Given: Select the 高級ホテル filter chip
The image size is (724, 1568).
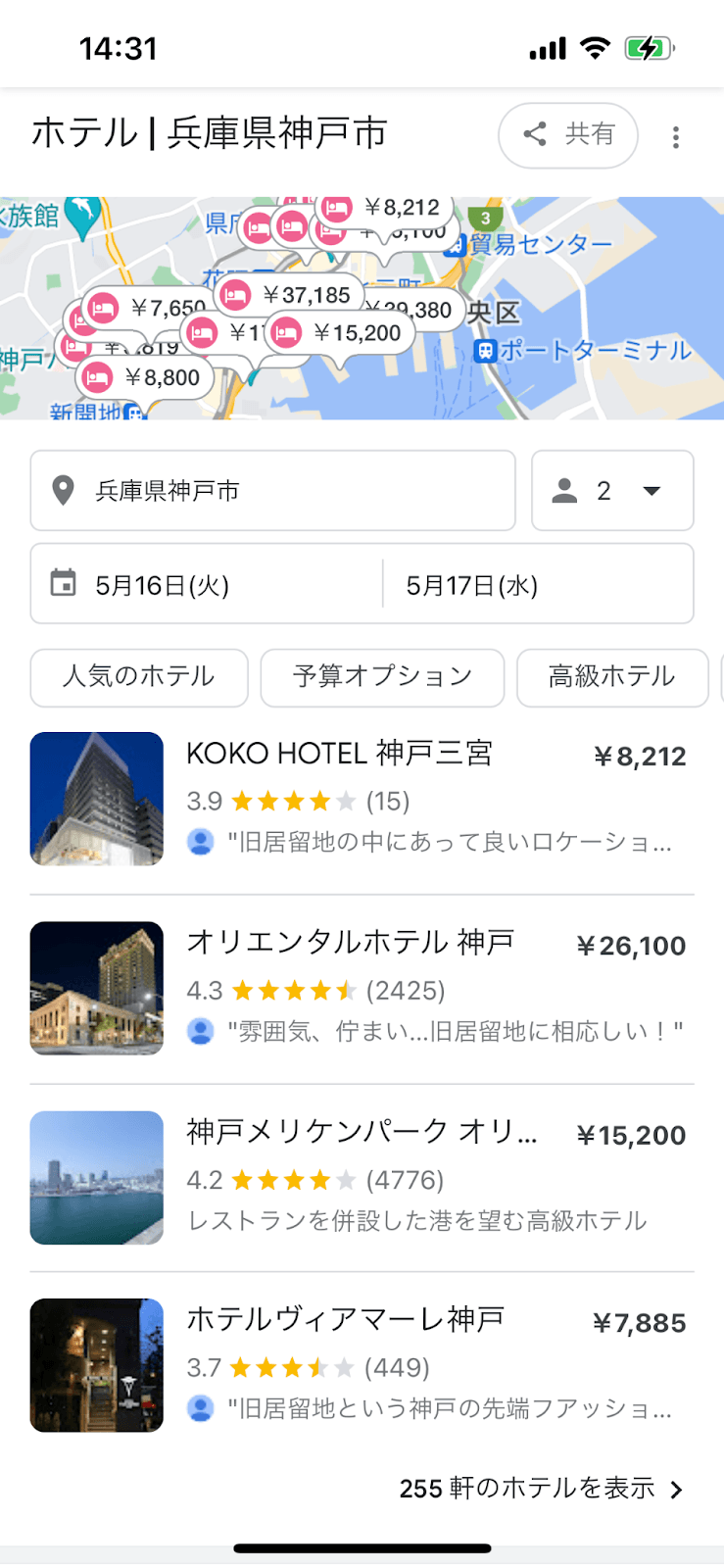Looking at the screenshot, I should (x=611, y=677).
